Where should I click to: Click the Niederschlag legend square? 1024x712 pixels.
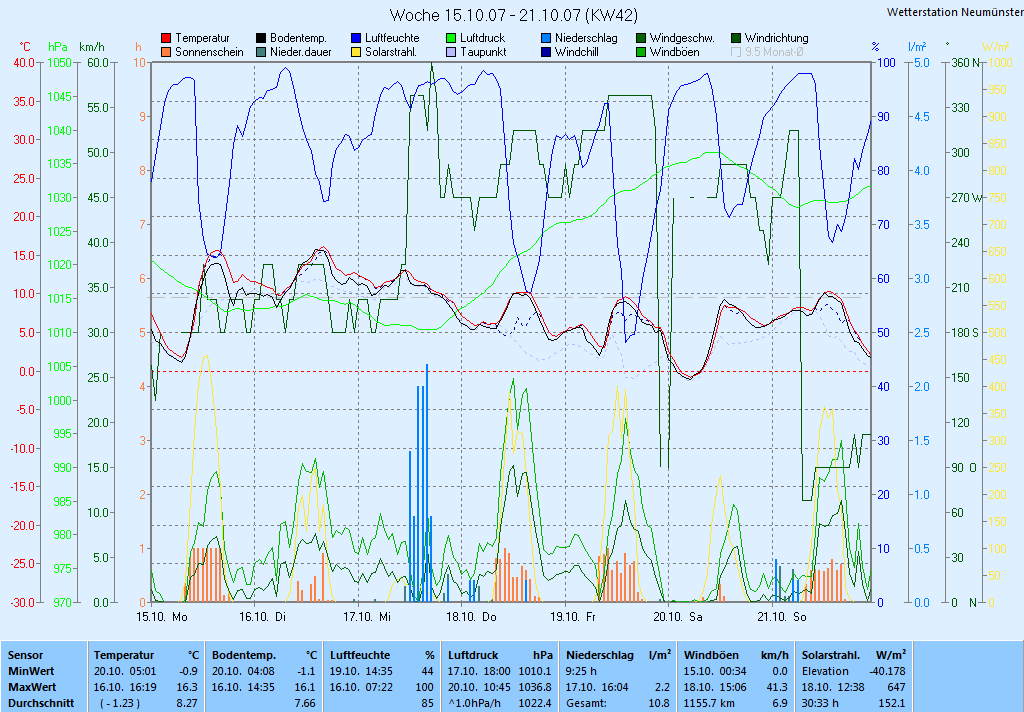tap(546, 38)
